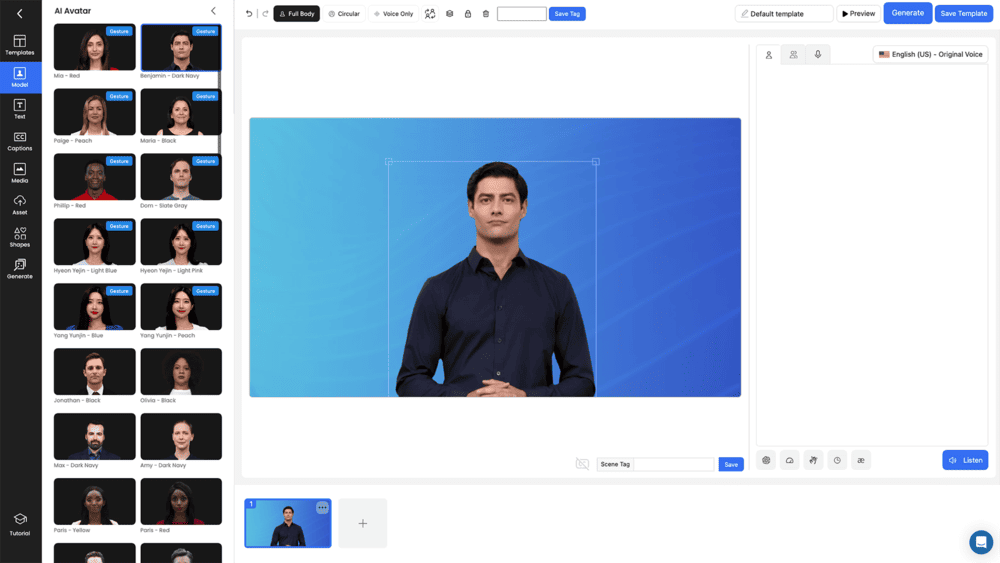Select Maria - Black avatar
Screen dimensions: 1000x563
[181, 112]
